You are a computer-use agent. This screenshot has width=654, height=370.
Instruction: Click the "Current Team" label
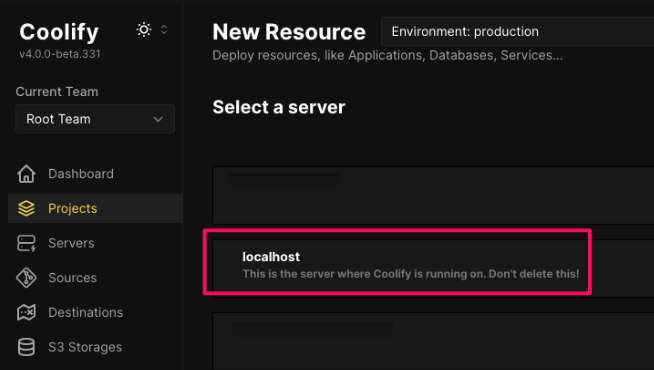coord(57,91)
